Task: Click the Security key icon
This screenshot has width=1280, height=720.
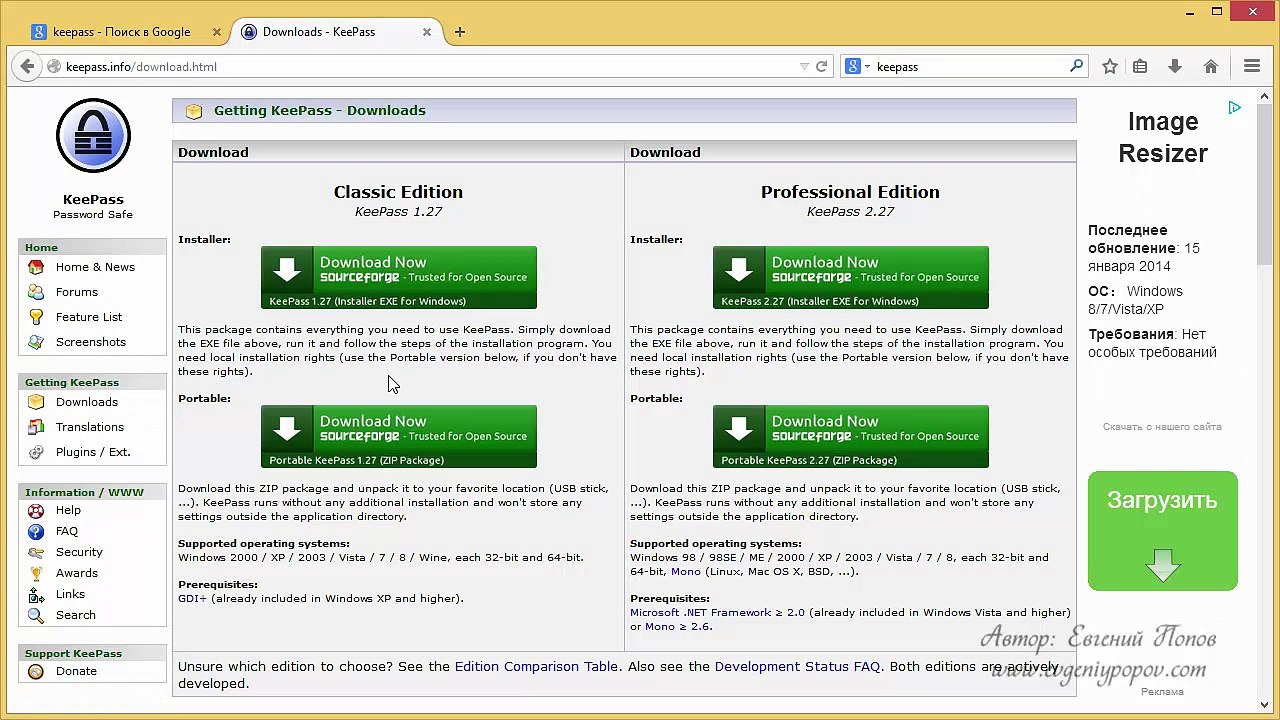Action: coord(36,552)
